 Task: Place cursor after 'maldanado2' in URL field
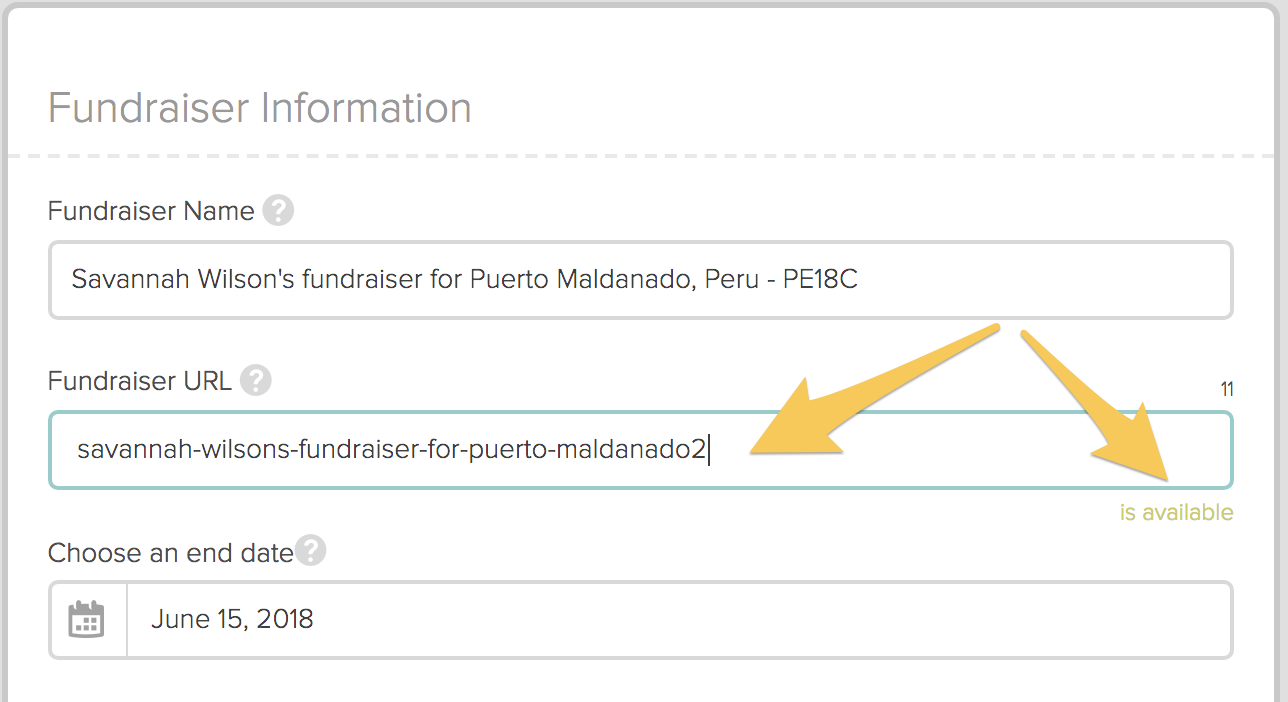[x=708, y=450]
